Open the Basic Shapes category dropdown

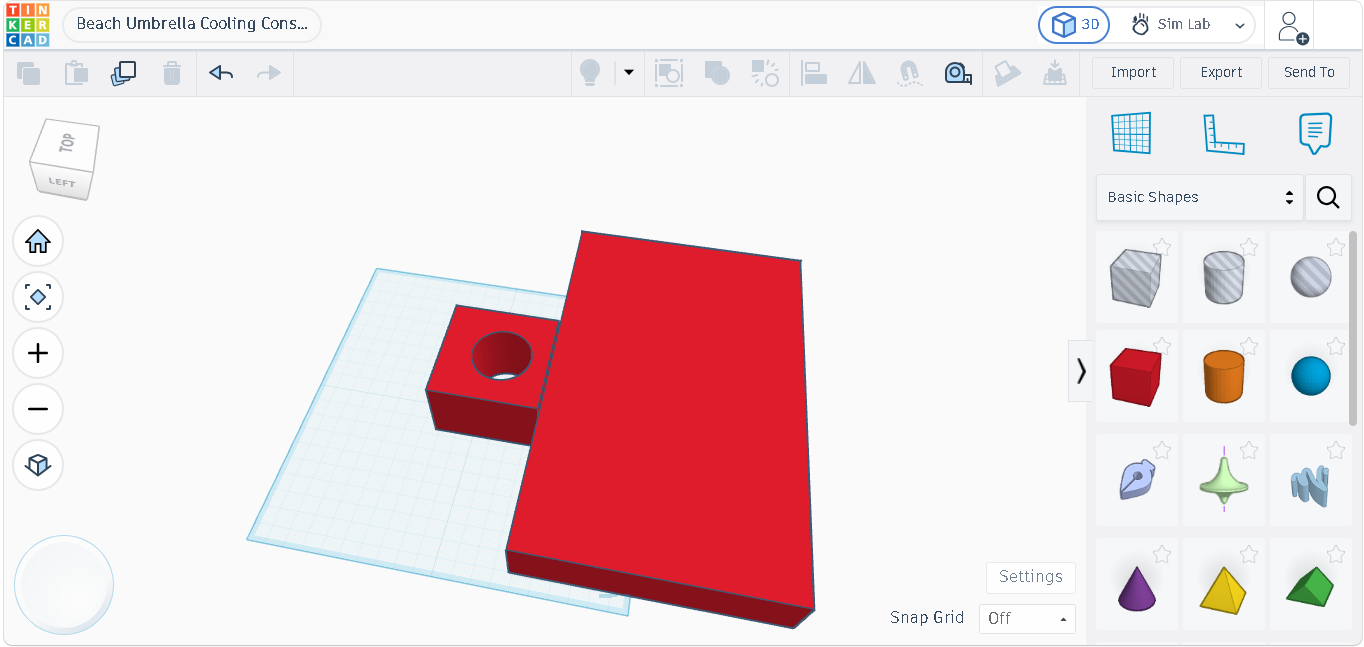pyautogui.click(x=1200, y=197)
